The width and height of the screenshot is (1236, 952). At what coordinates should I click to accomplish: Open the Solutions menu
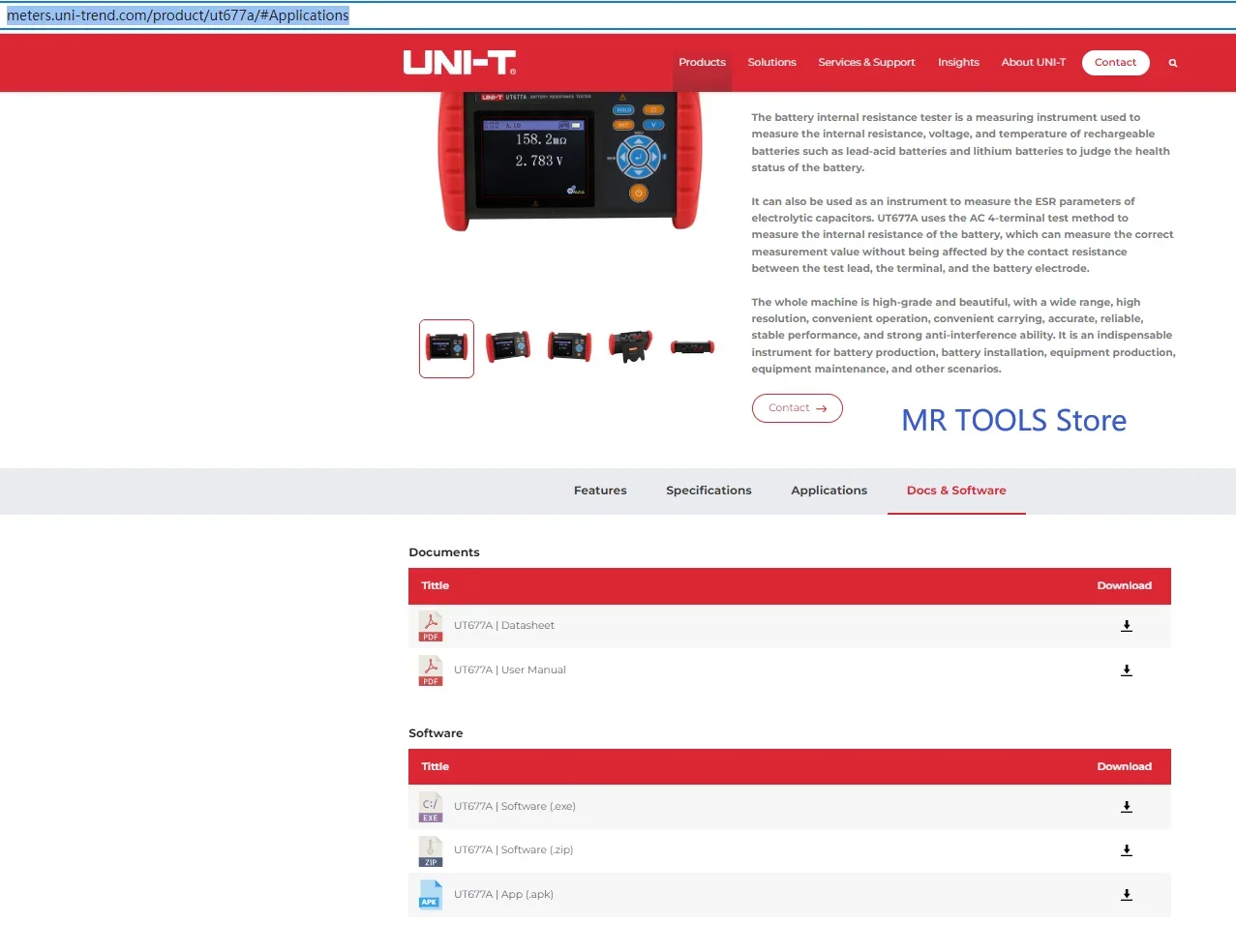click(771, 62)
